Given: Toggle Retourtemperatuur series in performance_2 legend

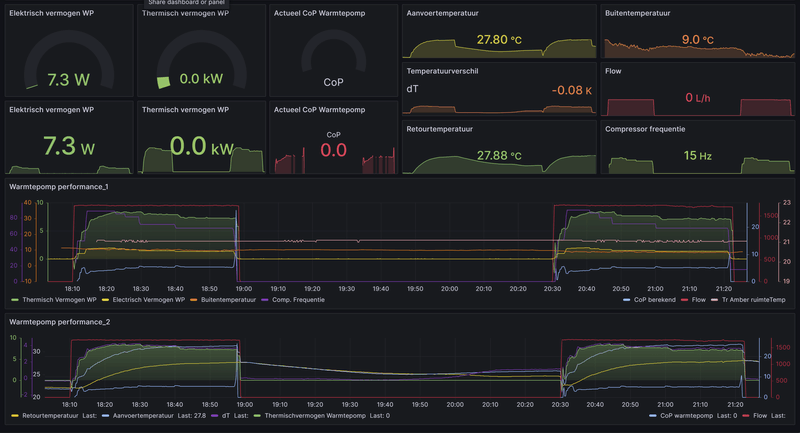Looking at the screenshot, I should (50, 416).
